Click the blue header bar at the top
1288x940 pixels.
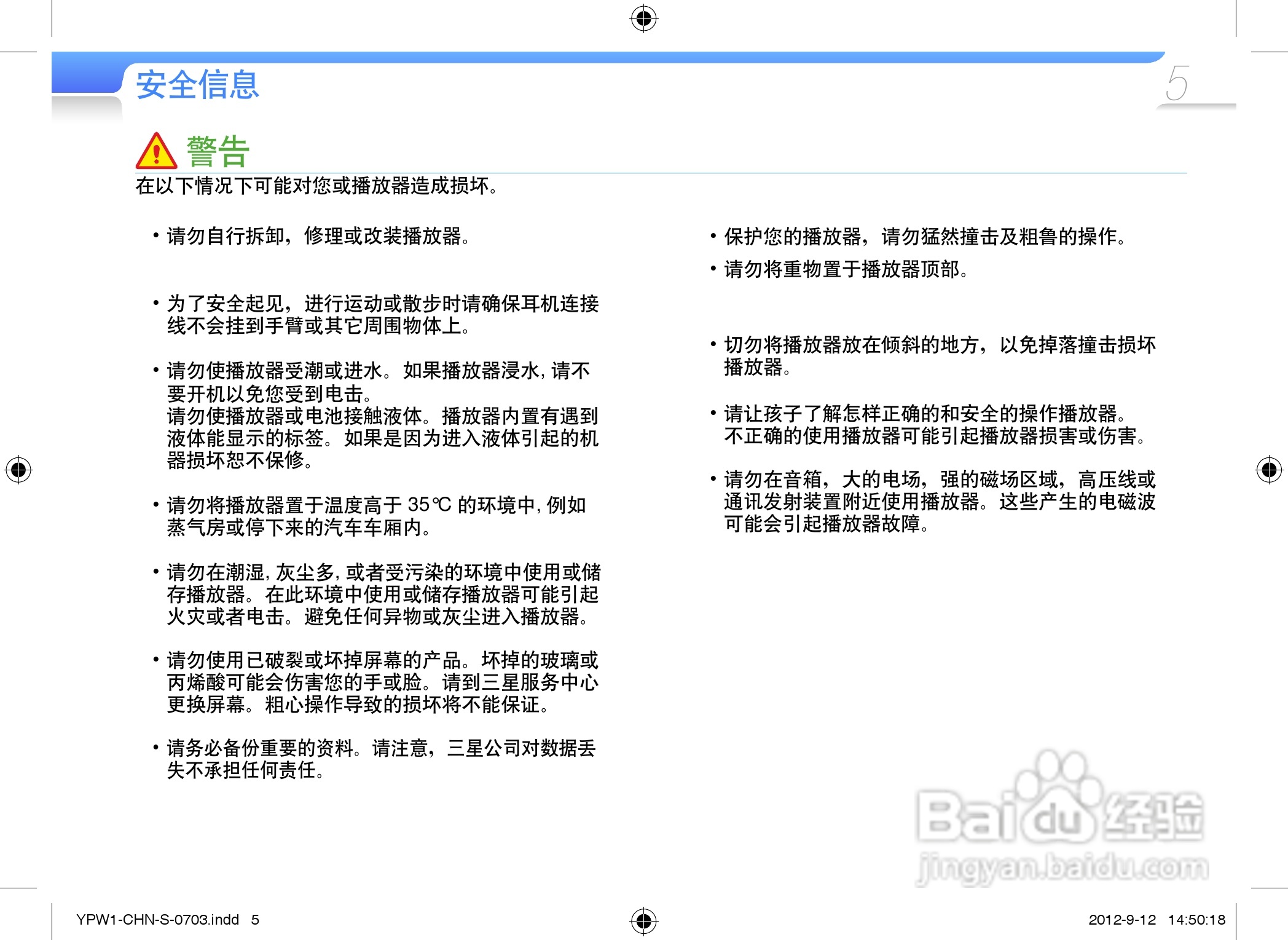(x=615, y=57)
